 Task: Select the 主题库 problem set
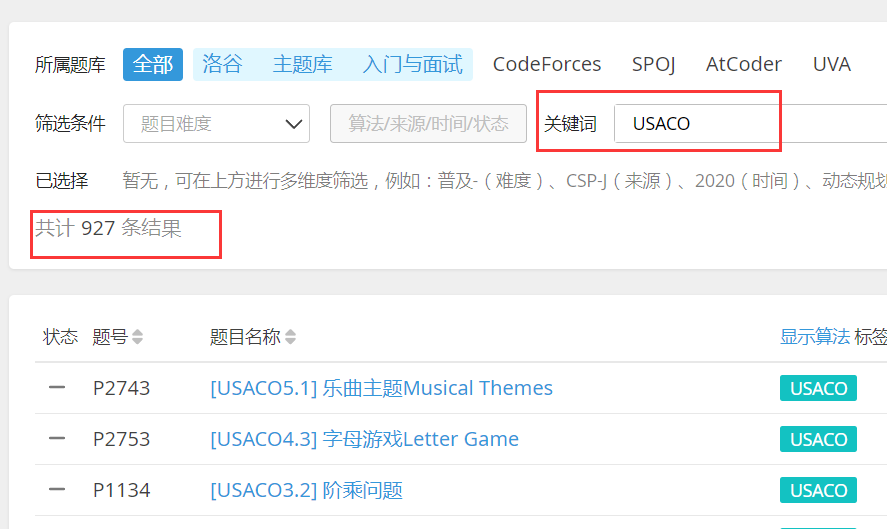(x=302, y=64)
